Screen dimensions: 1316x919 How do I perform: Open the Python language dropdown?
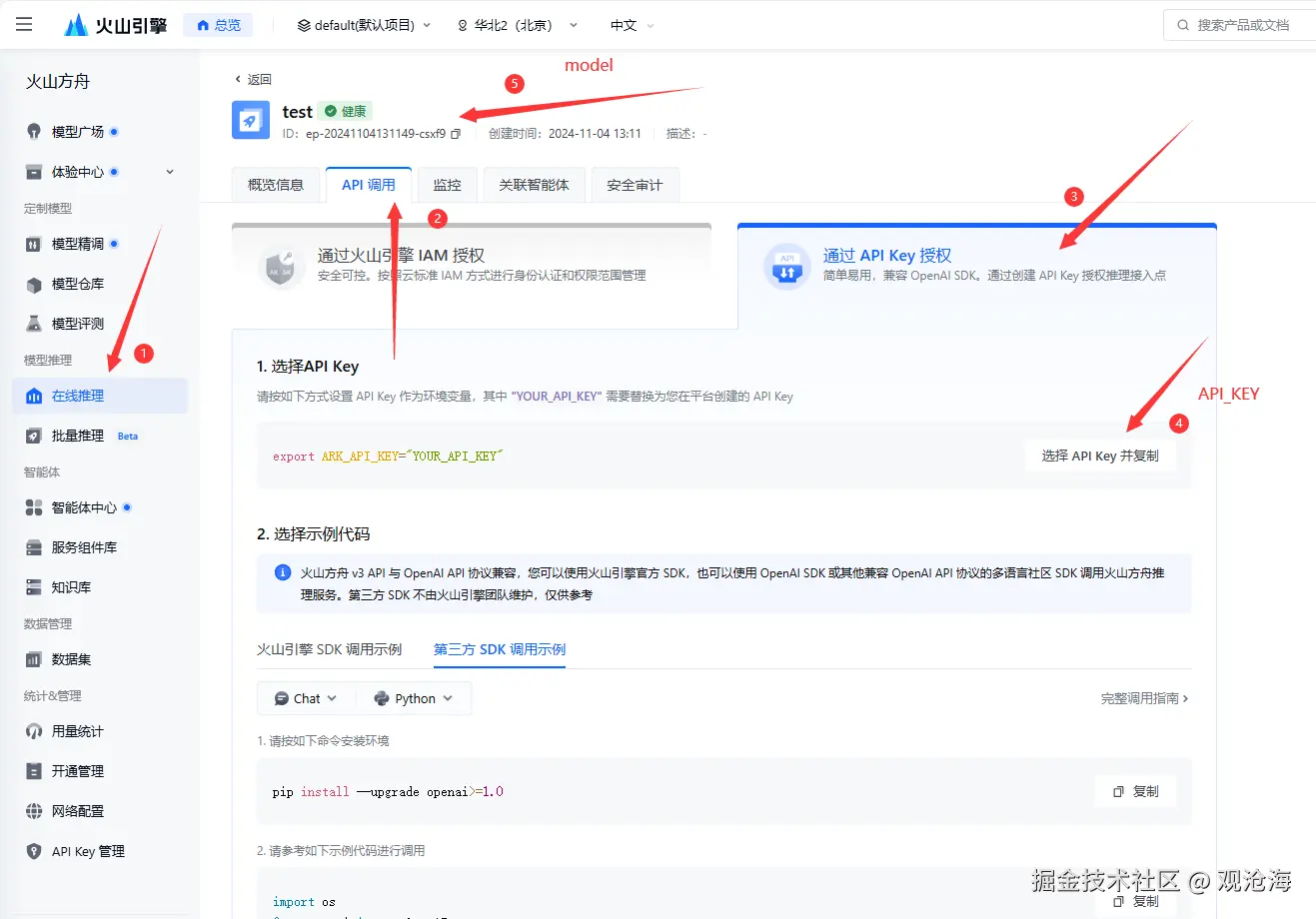click(x=413, y=698)
